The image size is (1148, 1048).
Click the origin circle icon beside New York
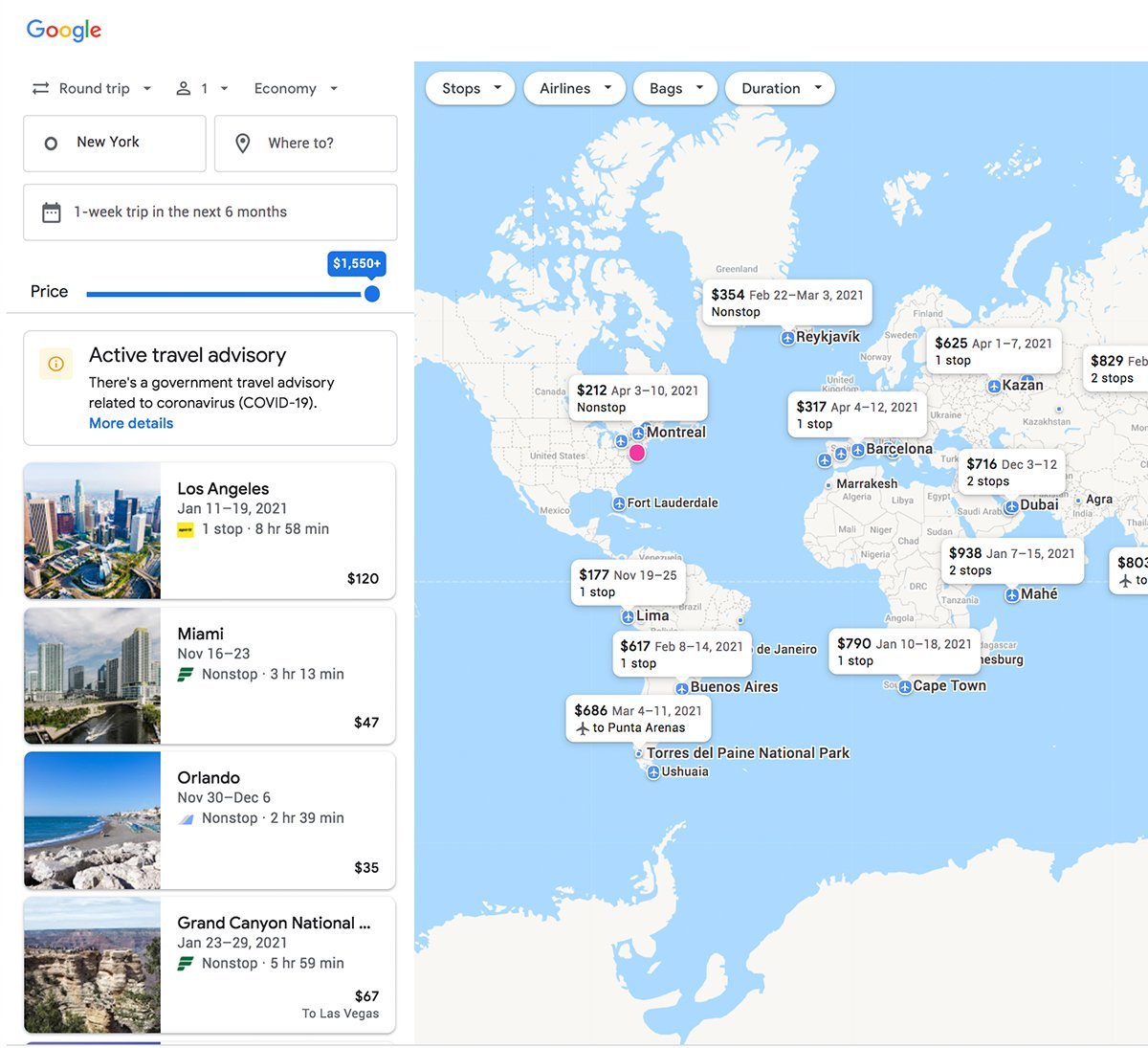(x=50, y=143)
